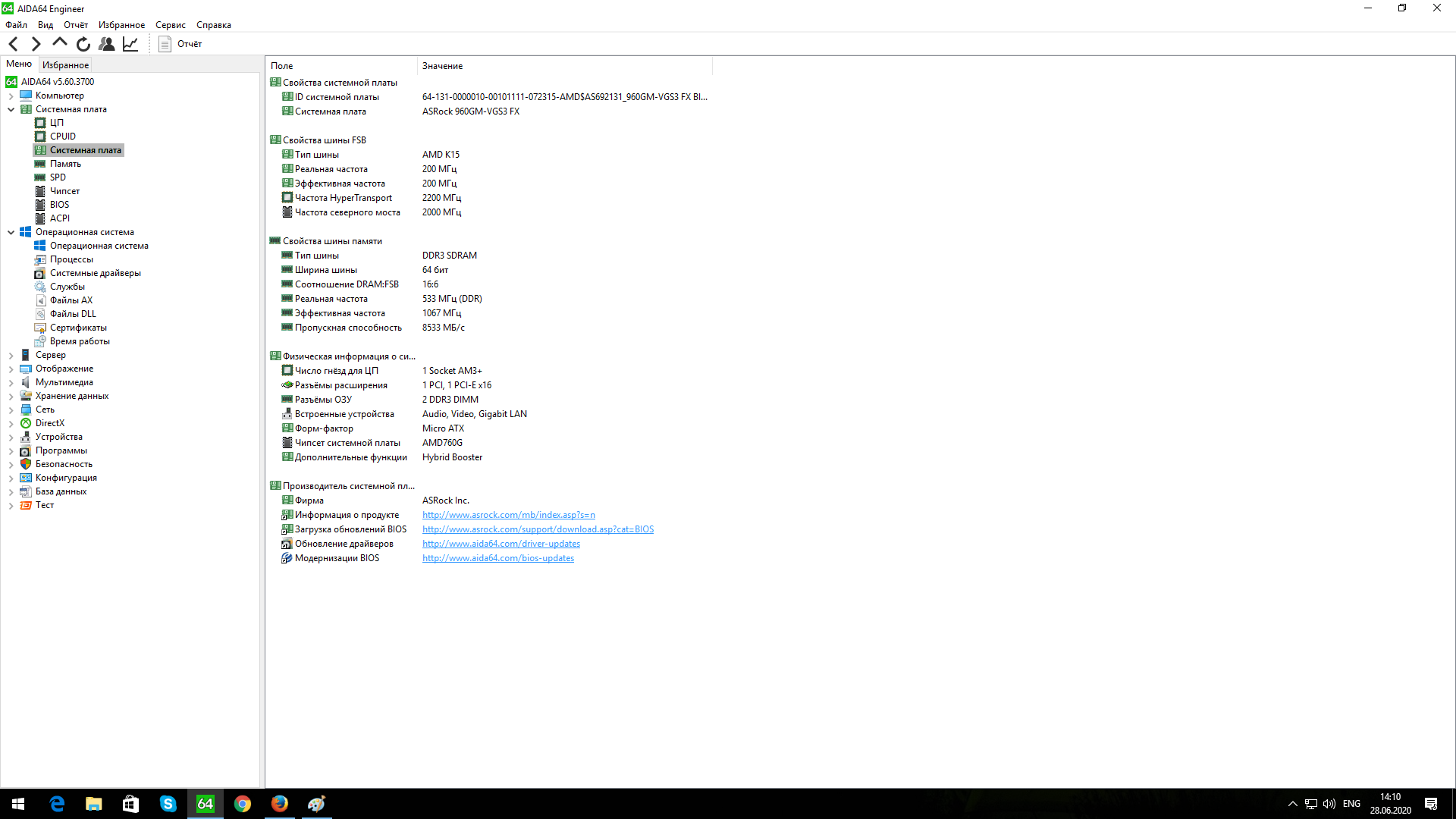This screenshot has width=1456, height=819.
Task: Select the Службы tree item
Action: tap(67, 287)
